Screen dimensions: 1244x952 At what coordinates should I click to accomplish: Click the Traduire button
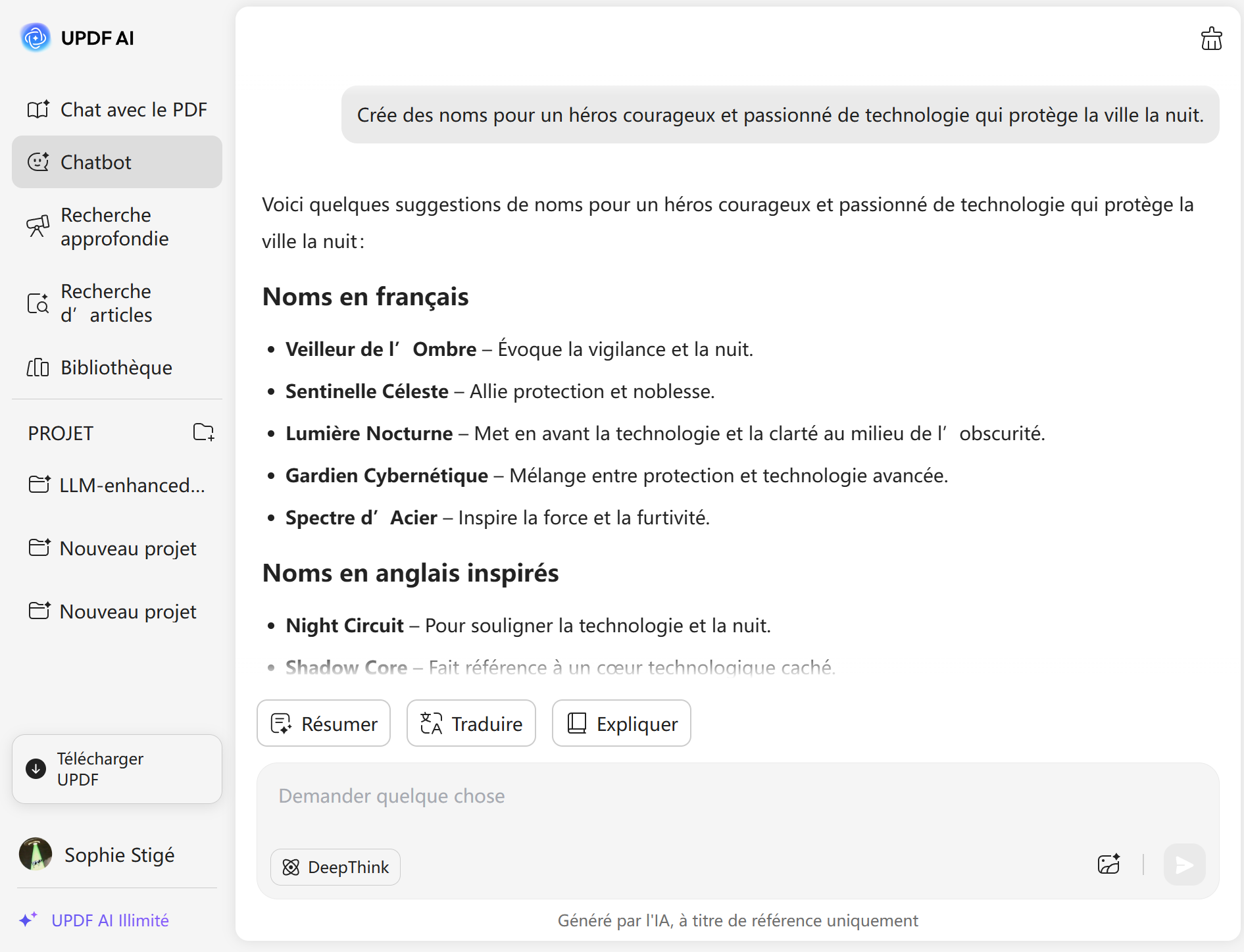[471, 723]
